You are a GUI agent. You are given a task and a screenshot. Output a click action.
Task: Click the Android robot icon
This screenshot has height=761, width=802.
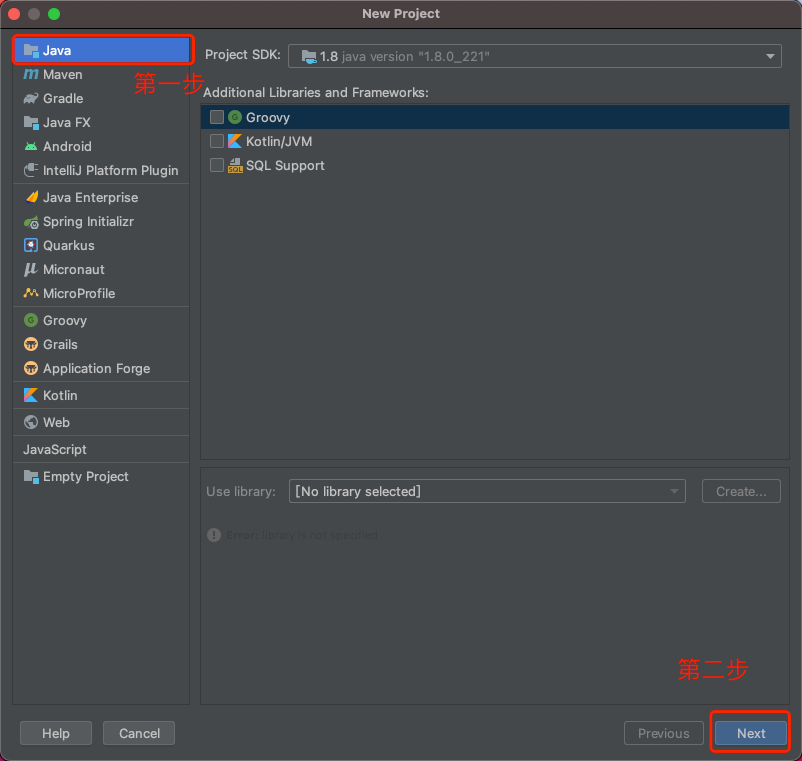click(x=31, y=147)
